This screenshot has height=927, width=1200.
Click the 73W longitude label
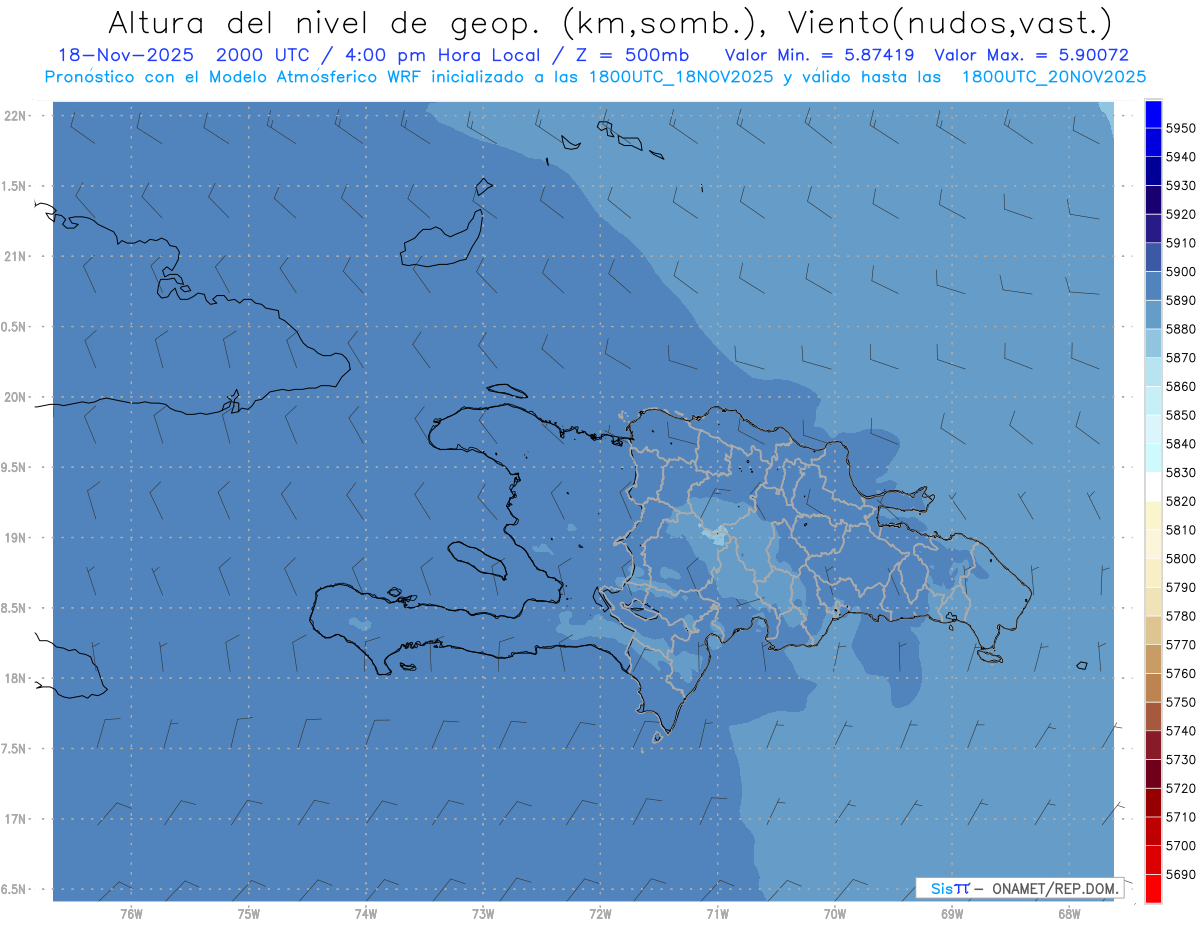coord(483,914)
